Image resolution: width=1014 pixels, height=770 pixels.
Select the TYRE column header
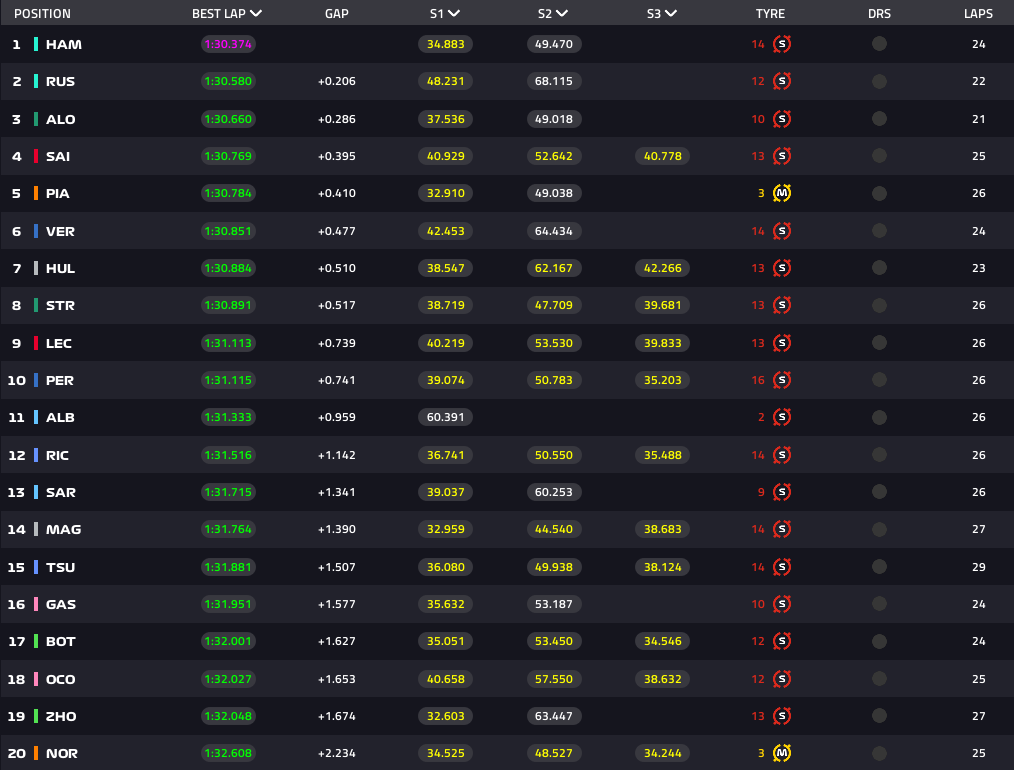pyautogui.click(x=769, y=14)
